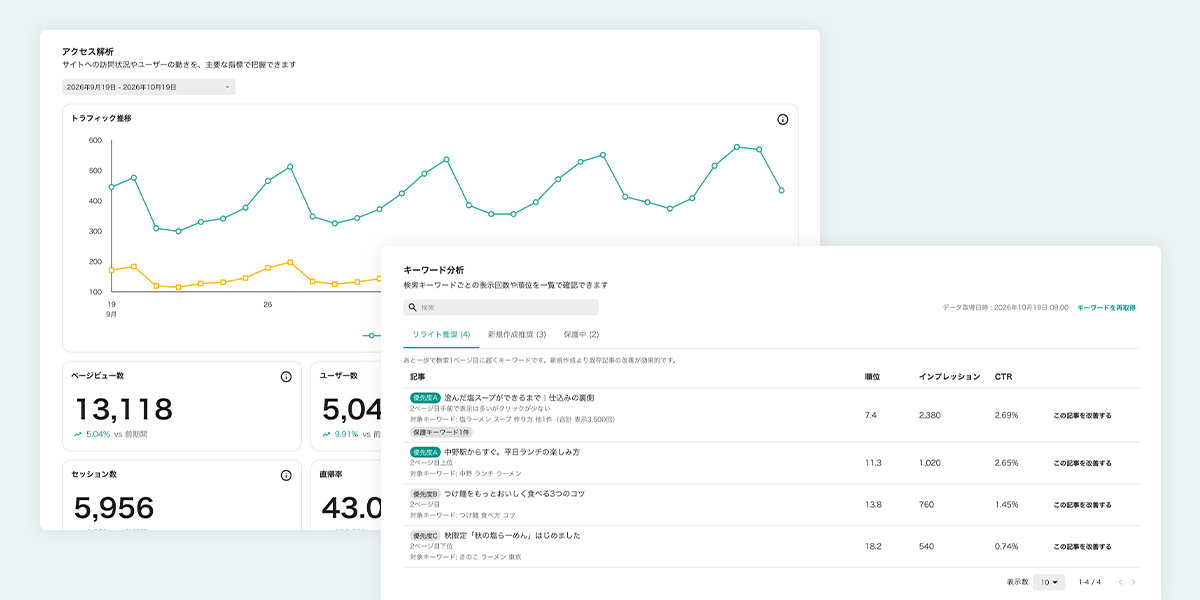1200x600 pixels.
Task: Click この記事を改善する for 澄んだ塩スープ article
Action: point(1082,415)
